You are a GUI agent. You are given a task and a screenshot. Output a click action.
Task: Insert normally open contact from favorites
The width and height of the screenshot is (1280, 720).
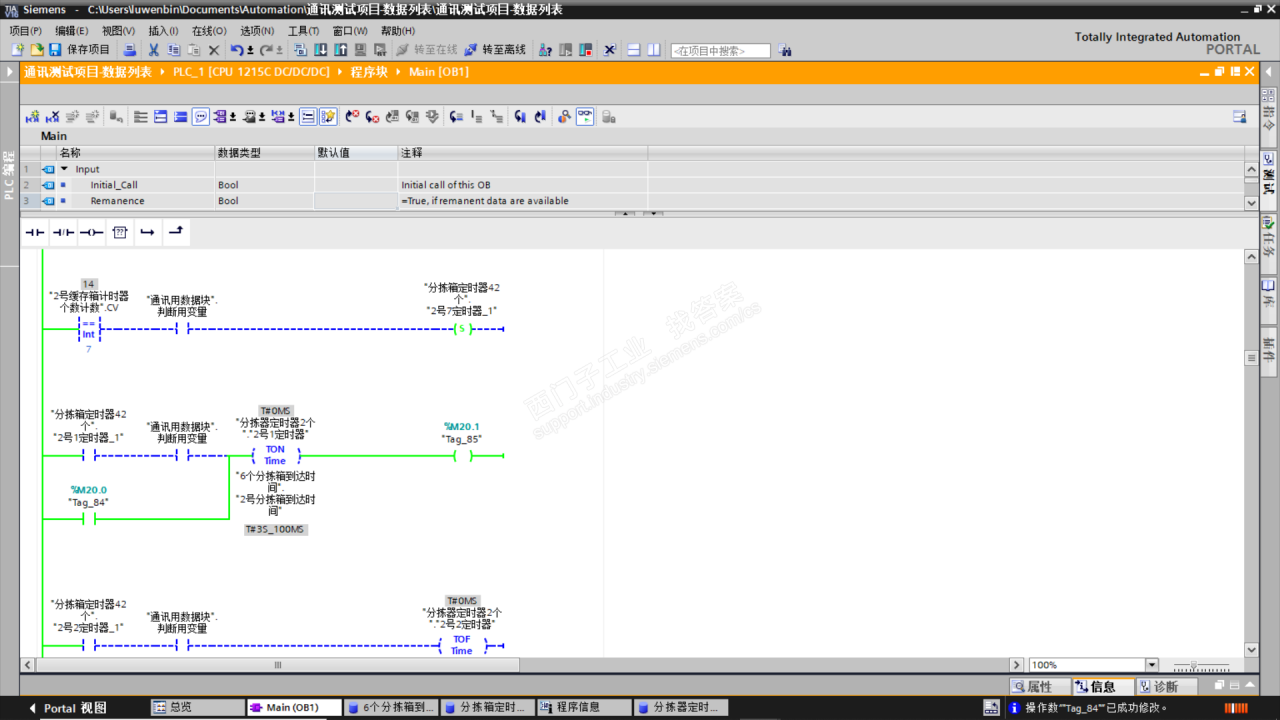click(35, 232)
